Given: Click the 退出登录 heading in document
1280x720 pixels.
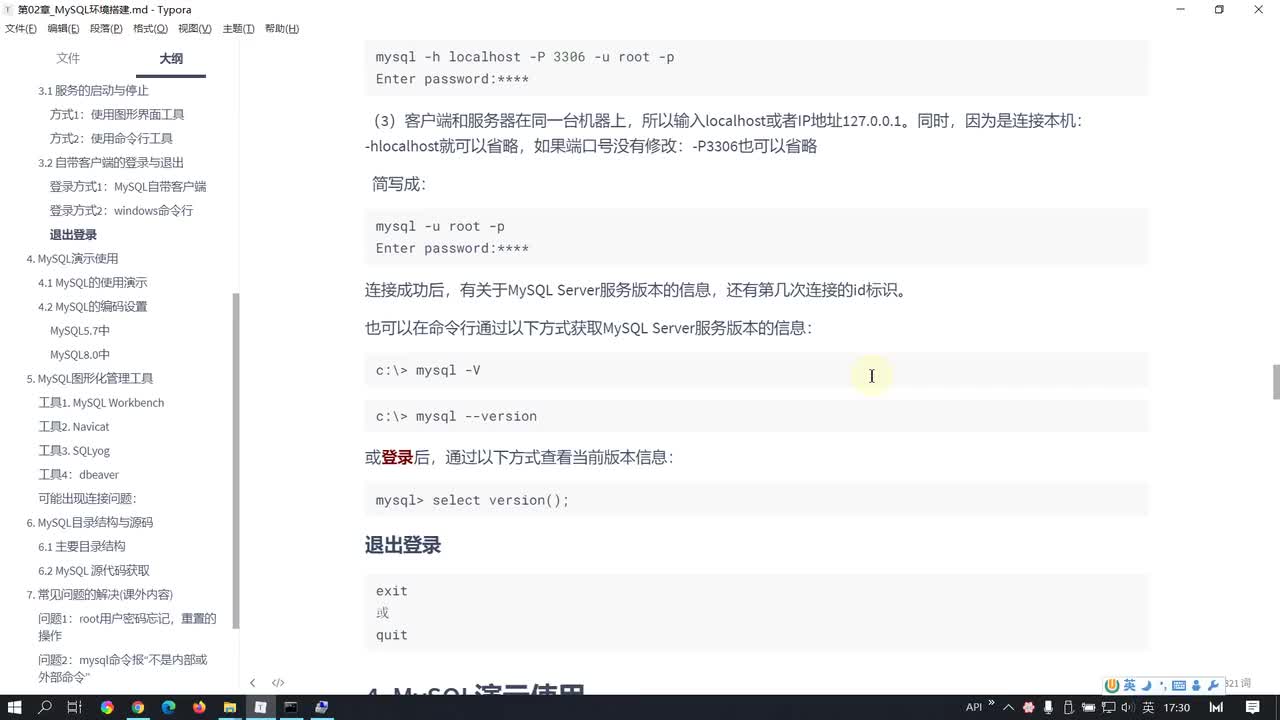Looking at the screenshot, I should (403, 545).
